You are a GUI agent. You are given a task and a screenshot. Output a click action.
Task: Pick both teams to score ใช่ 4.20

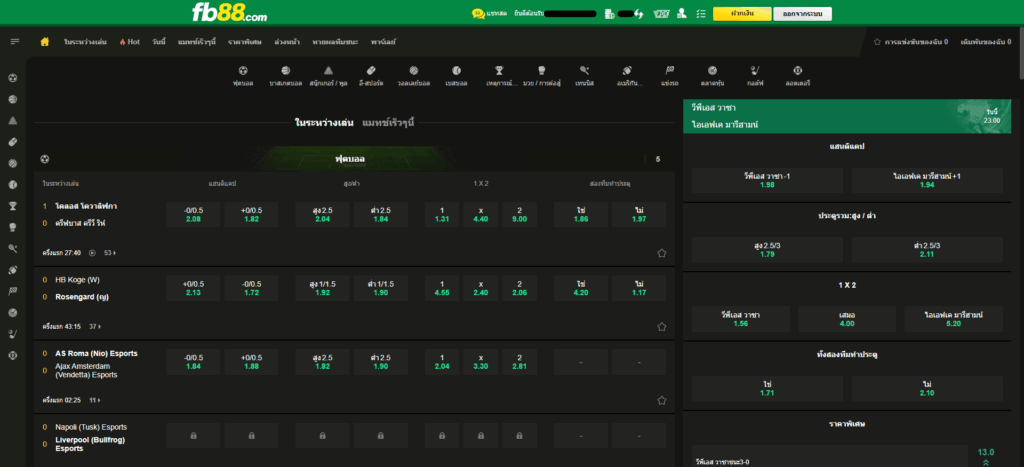581,288
